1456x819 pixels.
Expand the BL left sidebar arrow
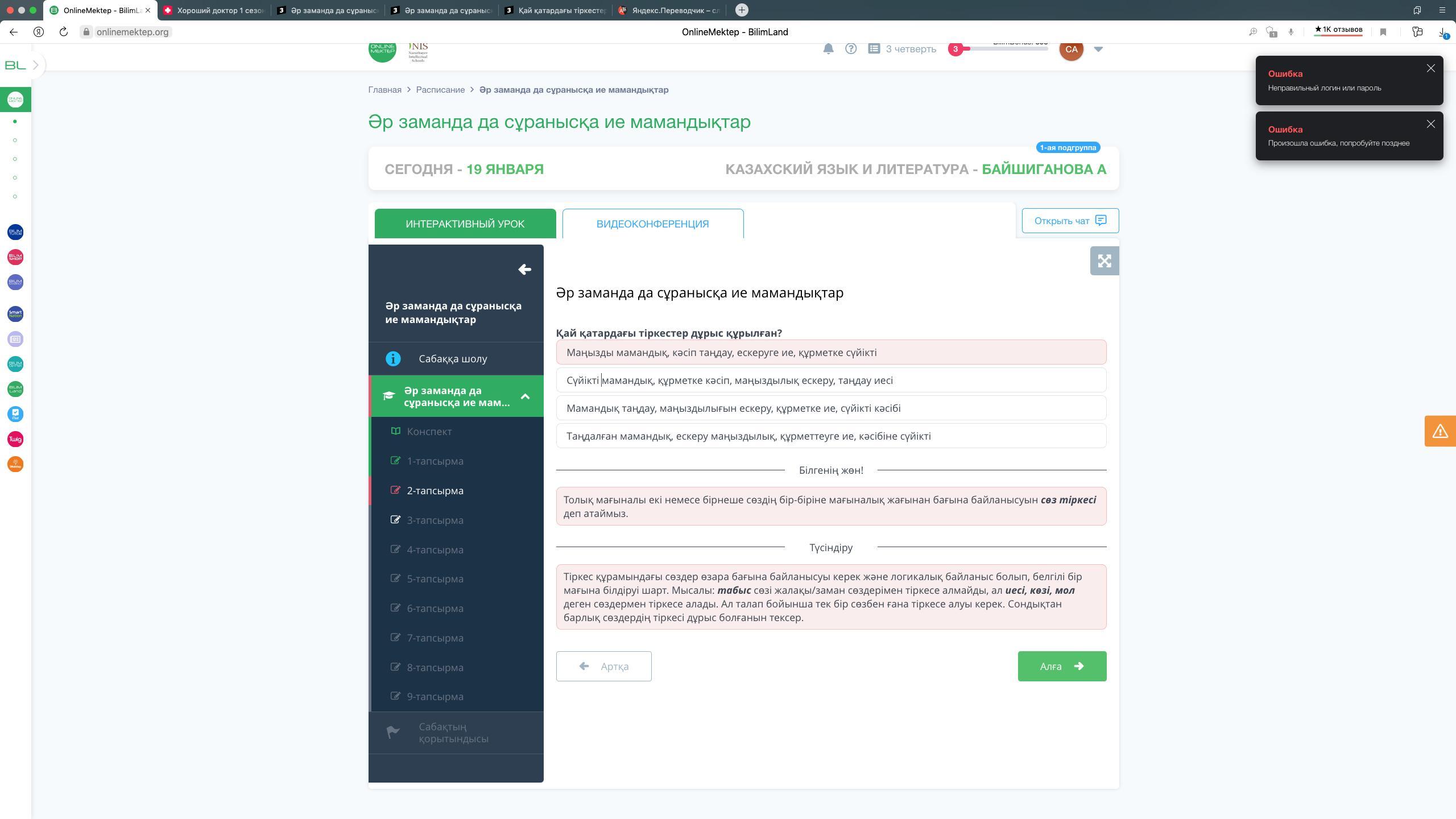coord(36,65)
